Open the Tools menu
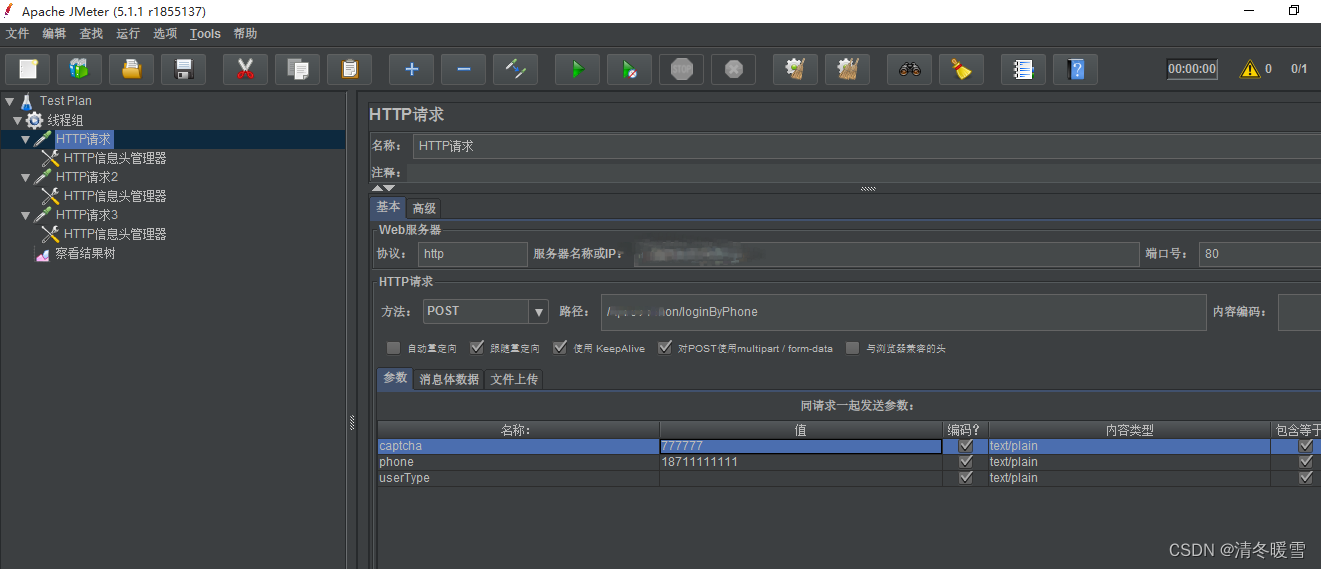 click(x=205, y=34)
